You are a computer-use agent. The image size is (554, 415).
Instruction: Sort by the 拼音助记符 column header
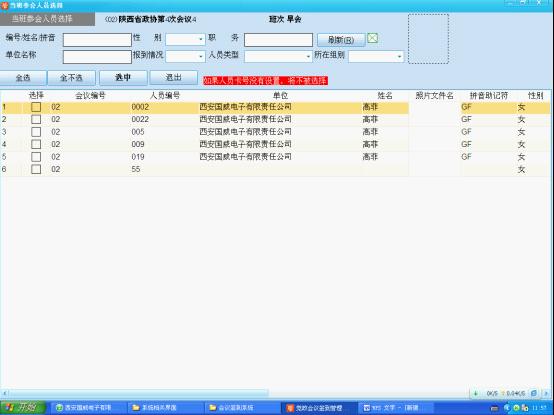(489, 95)
